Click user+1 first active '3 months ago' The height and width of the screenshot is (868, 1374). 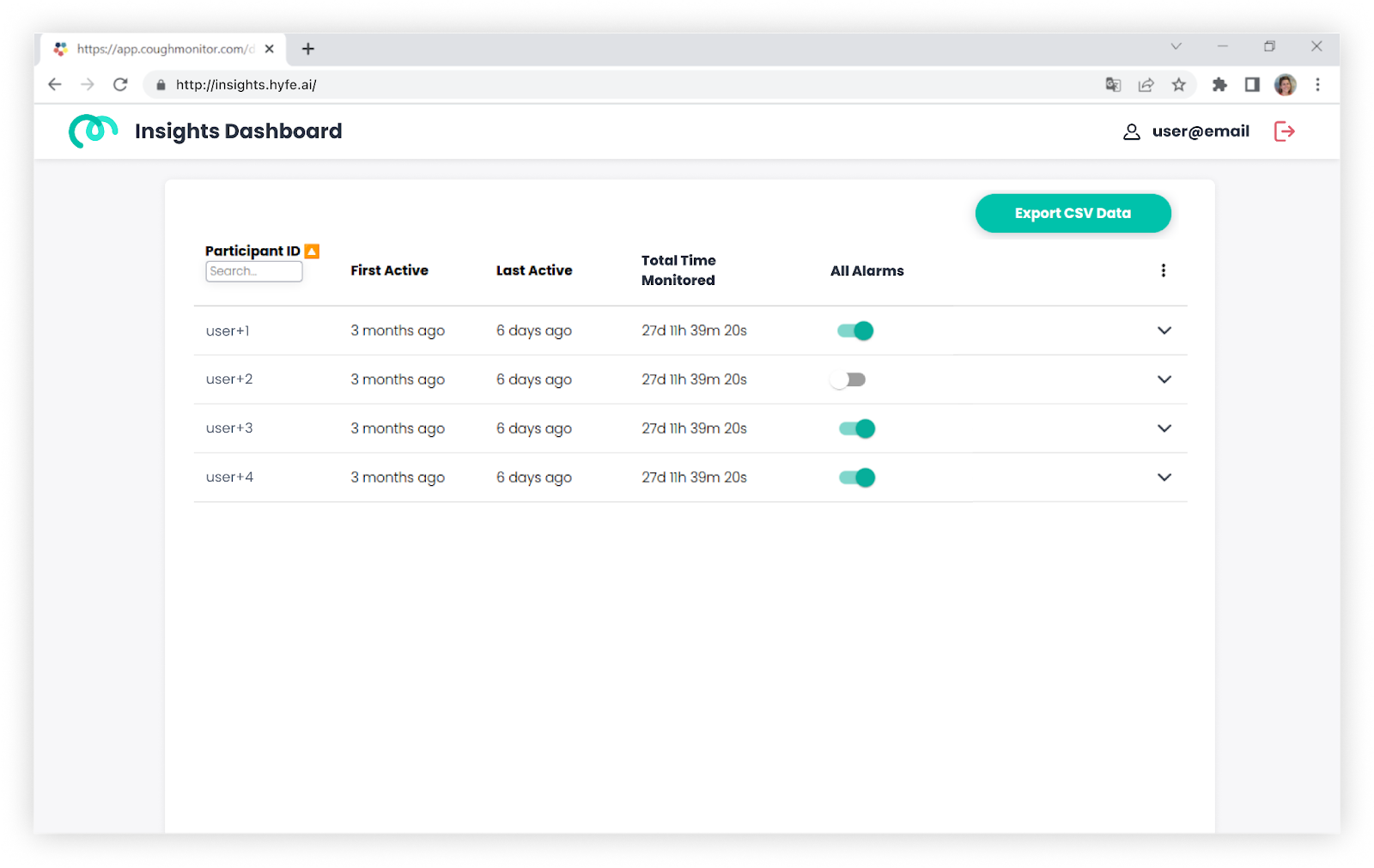click(x=398, y=331)
